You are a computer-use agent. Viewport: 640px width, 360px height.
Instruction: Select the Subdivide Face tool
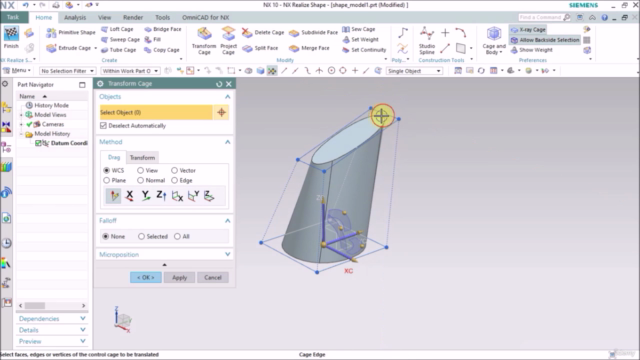(x=313, y=33)
